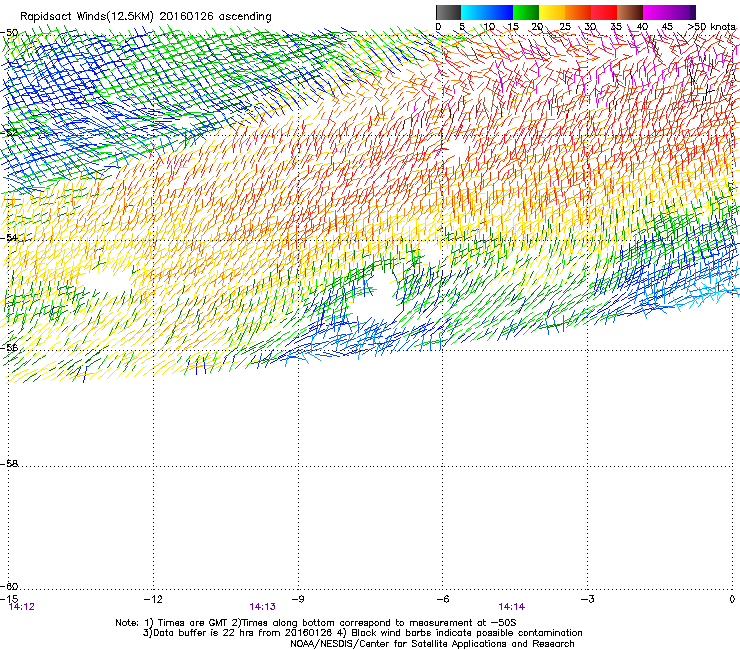The image size is (740, 650).
Task: Click the '-15' longitude axis label
Action: click(9, 599)
